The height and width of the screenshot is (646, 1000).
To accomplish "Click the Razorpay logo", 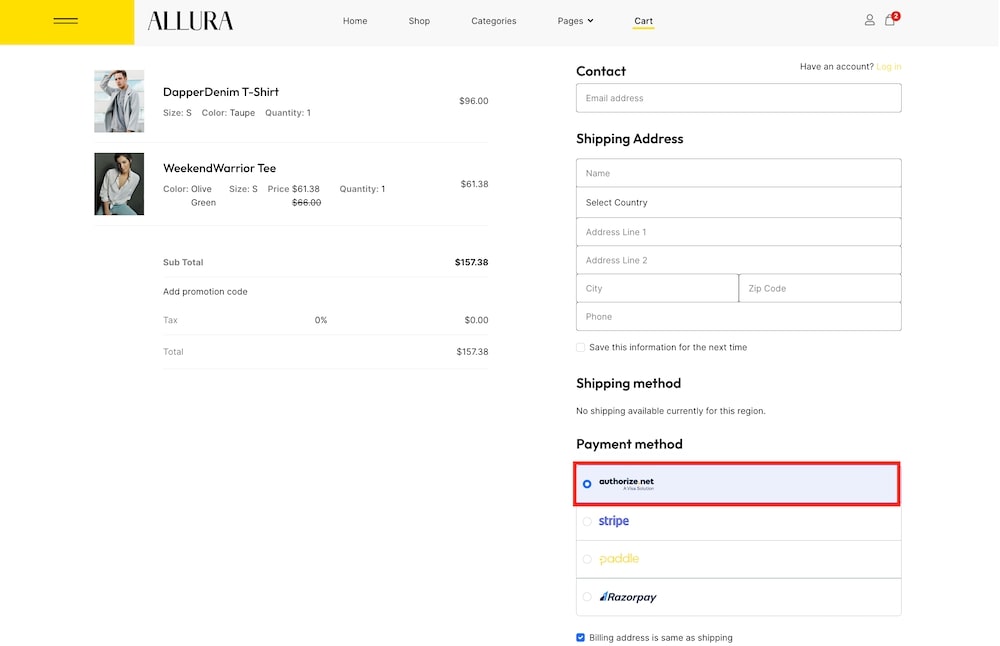I will tap(628, 597).
